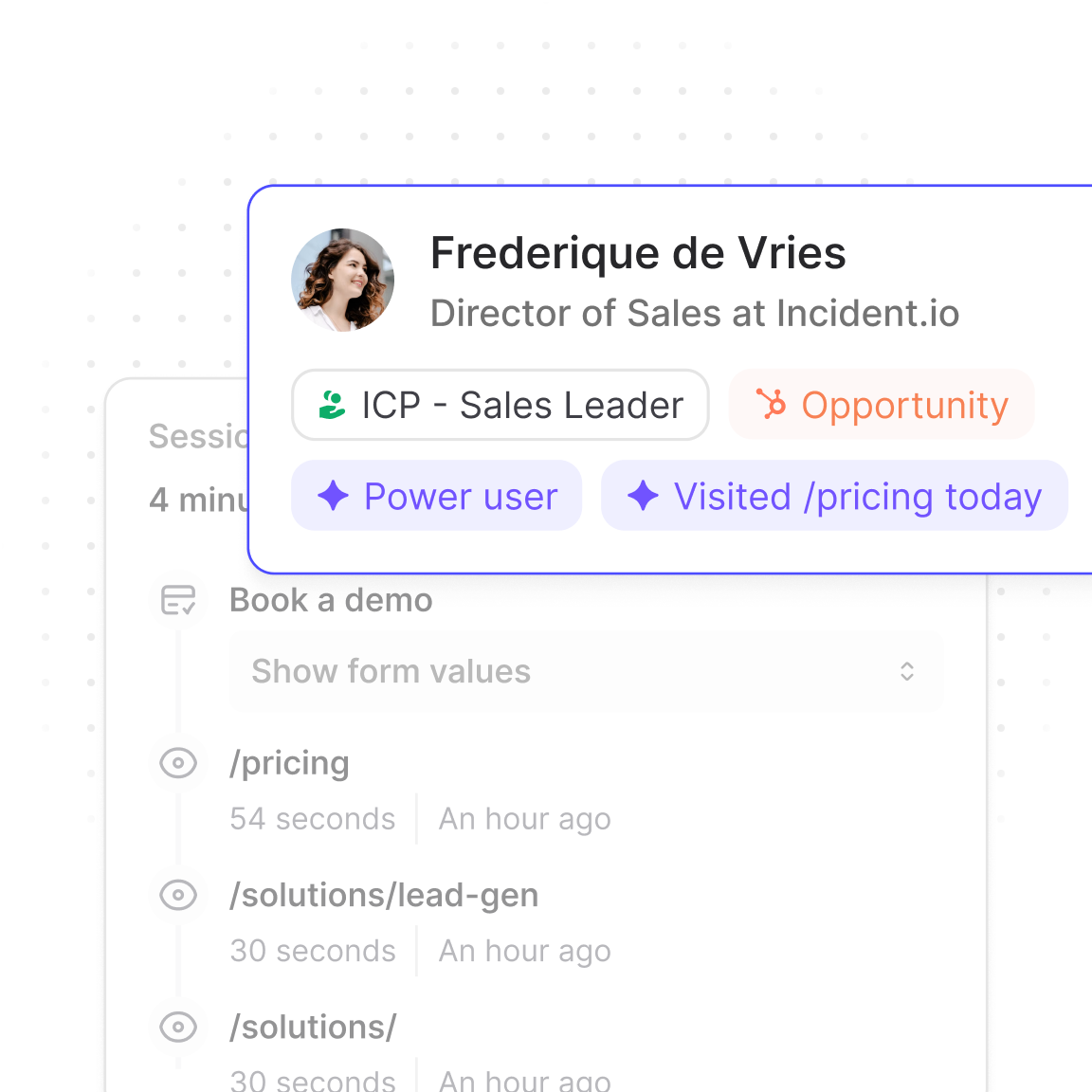Click the sparkle icon beside Power user

tap(333, 496)
